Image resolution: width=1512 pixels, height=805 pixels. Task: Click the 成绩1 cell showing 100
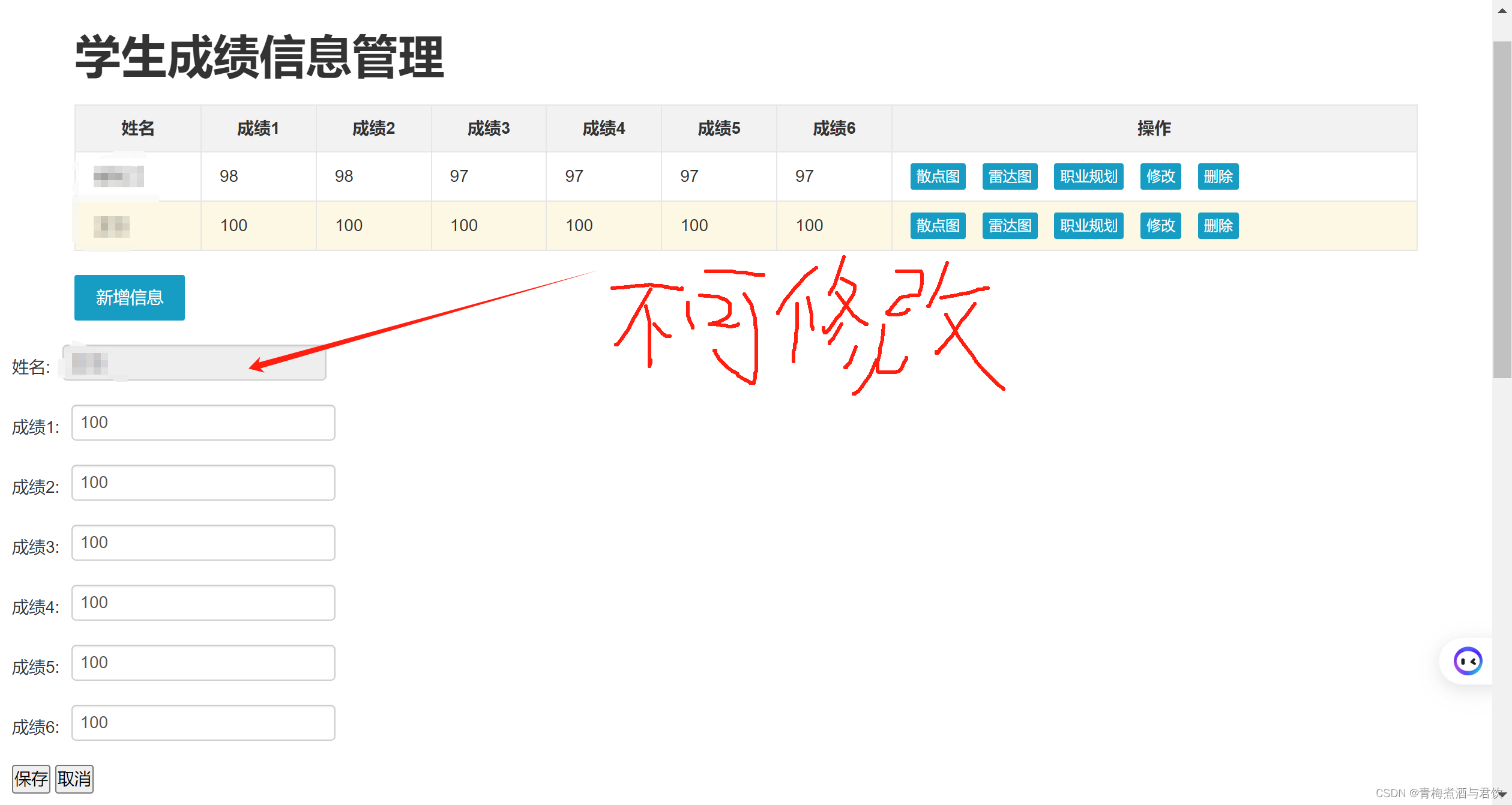(x=258, y=226)
